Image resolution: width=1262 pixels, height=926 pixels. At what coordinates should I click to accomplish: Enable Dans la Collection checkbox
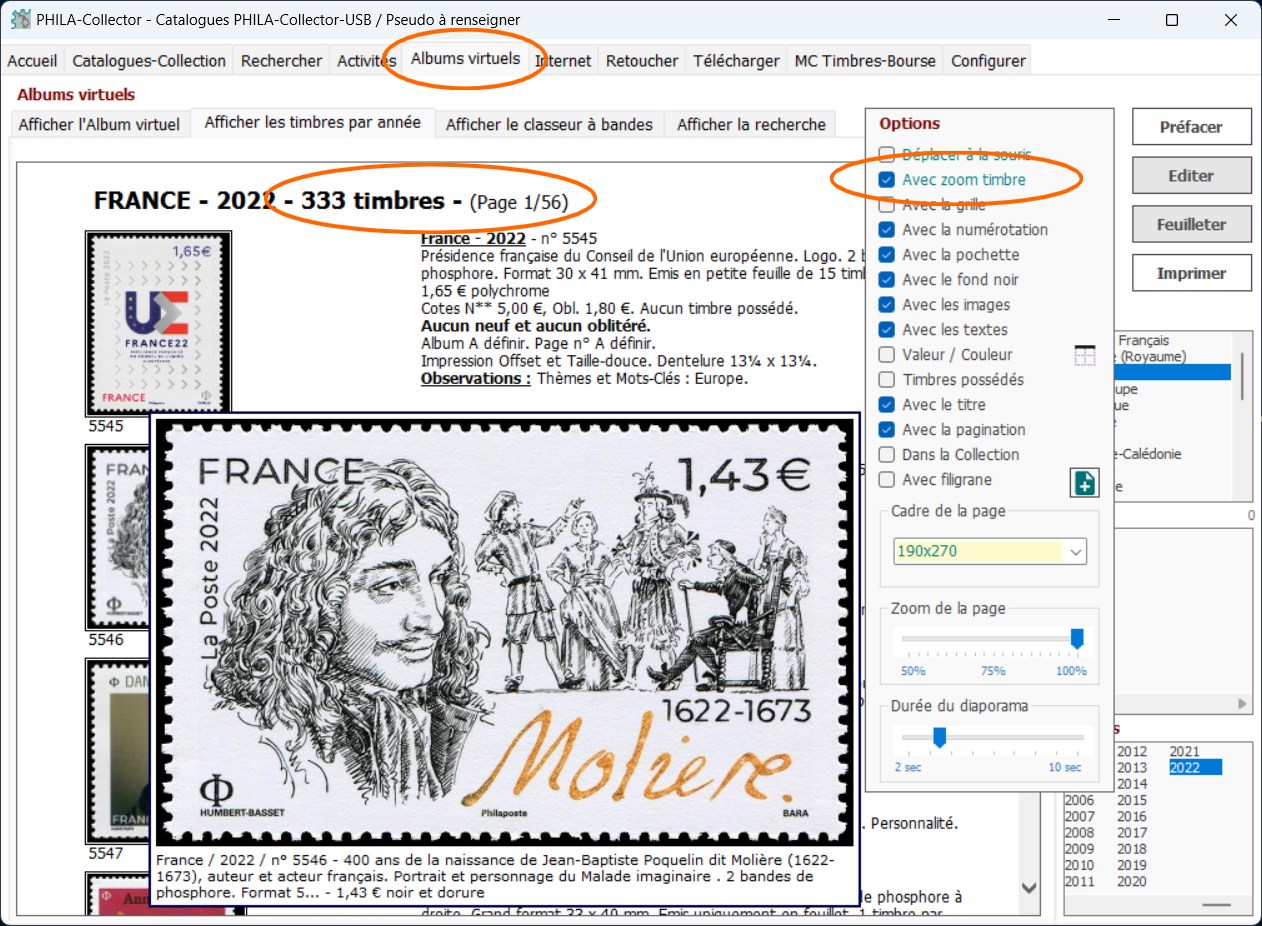[x=886, y=455]
